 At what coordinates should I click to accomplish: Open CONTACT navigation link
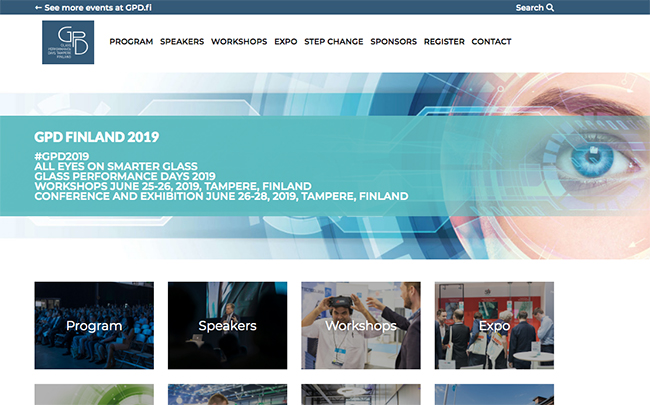491,41
